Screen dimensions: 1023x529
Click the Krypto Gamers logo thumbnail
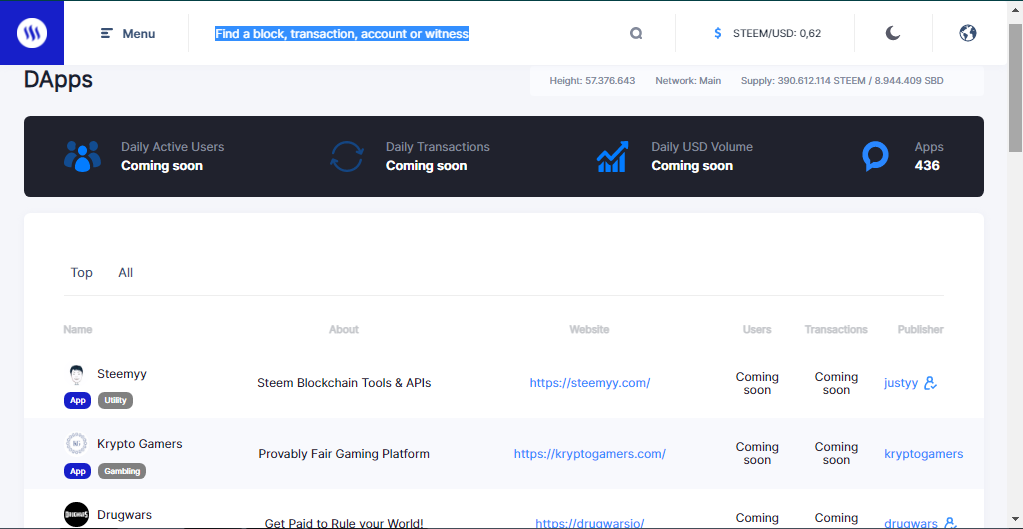click(76, 444)
